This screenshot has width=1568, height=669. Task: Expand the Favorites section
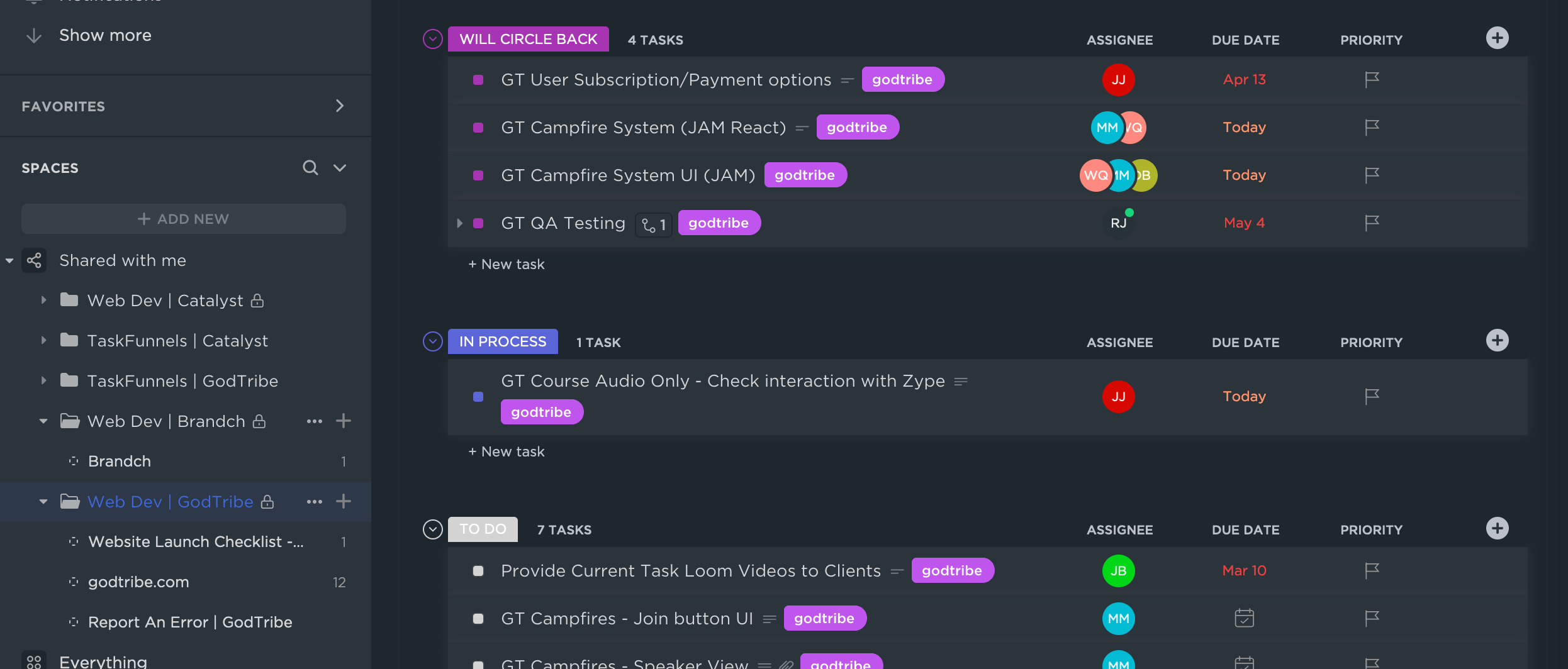(340, 106)
